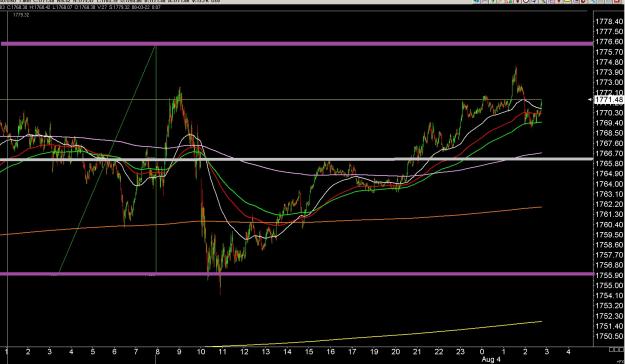This screenshot has height=364, width=625.
Task: Click the 1761.30 price axis label
Action: click(x=609, y=214)
